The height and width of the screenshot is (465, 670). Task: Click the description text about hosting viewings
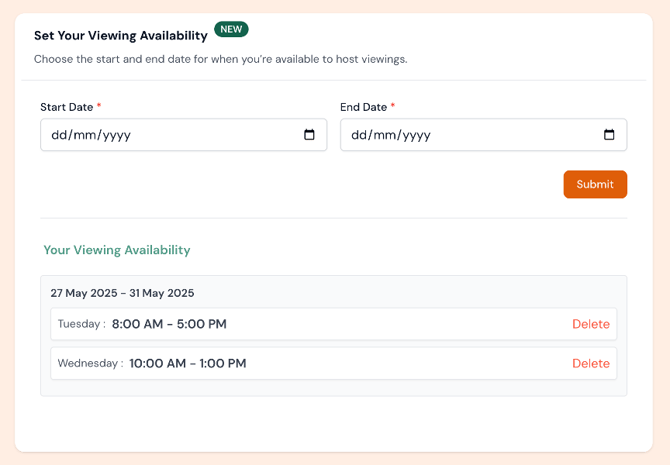[220, 59]
